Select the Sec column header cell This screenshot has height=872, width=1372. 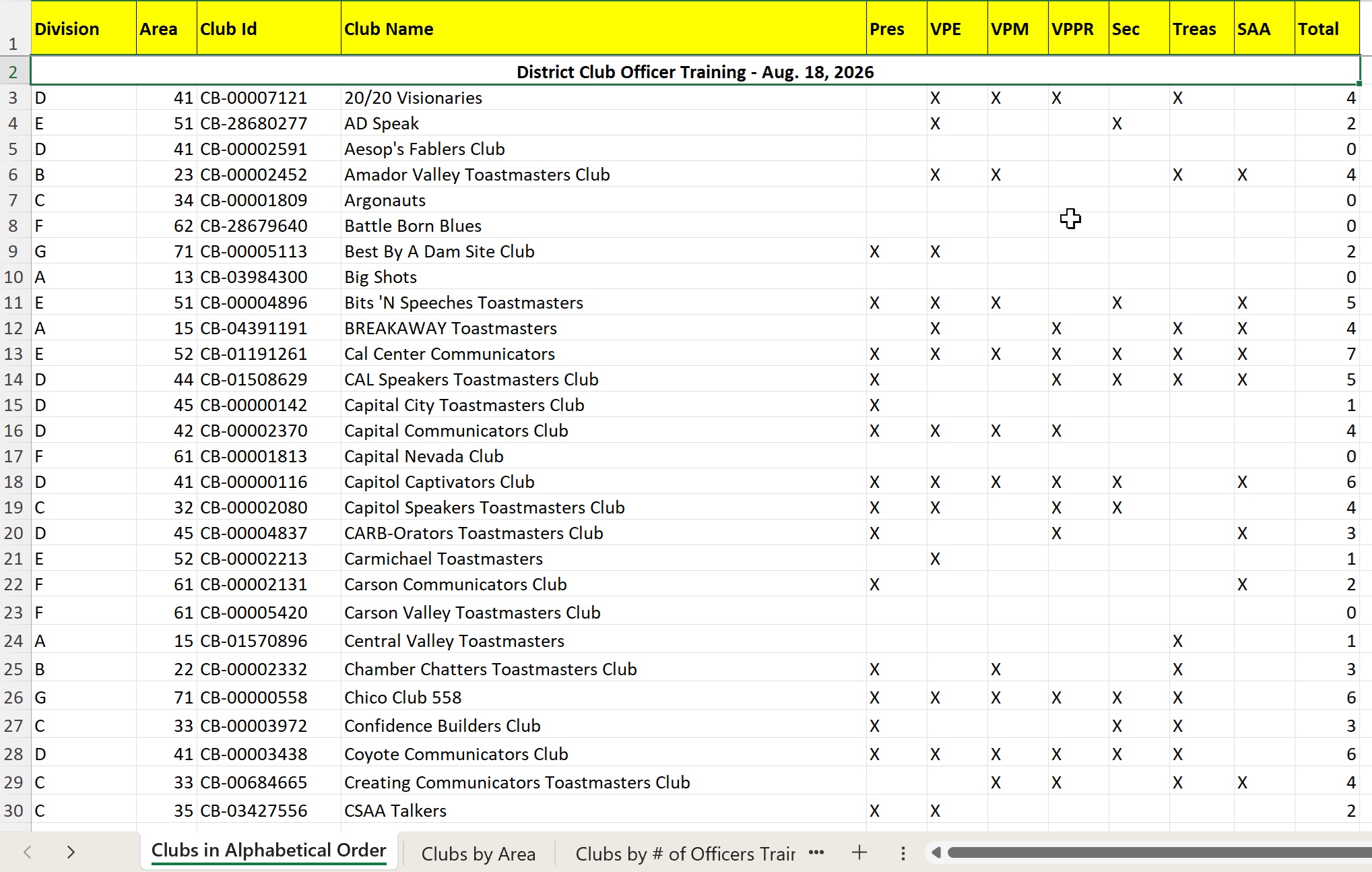coord(1139,28)
